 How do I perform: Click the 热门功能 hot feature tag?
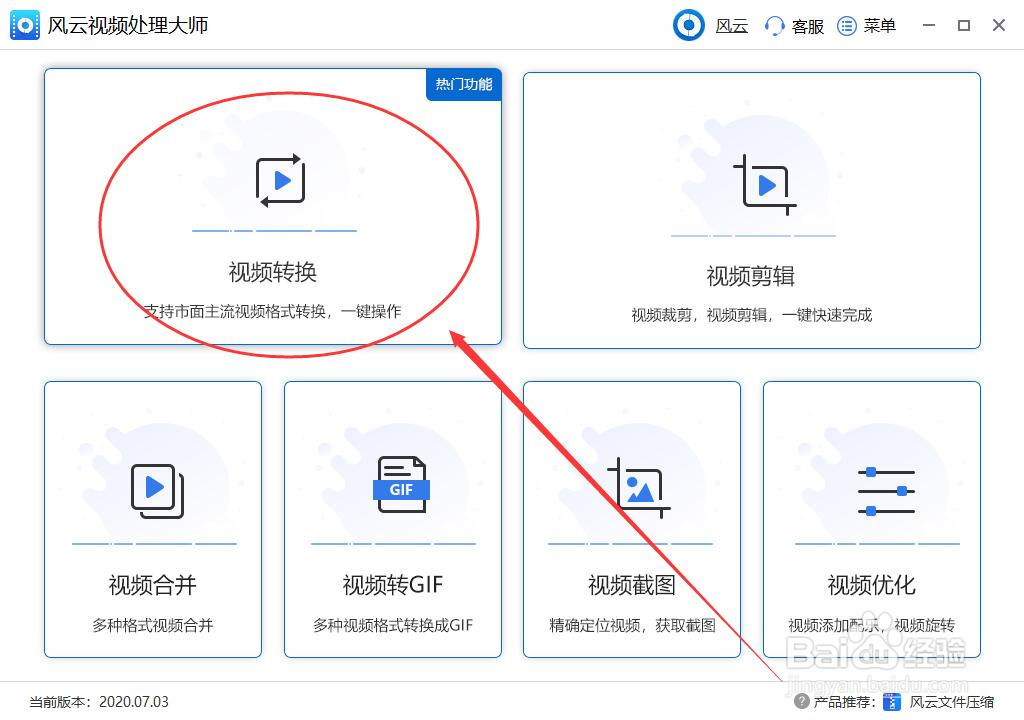463,85
